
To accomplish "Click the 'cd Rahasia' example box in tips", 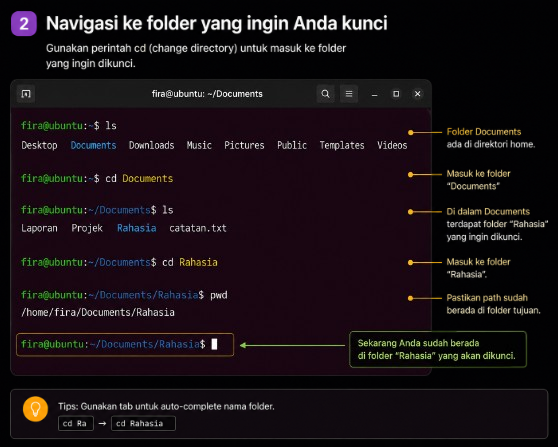I will coord(143,424).
